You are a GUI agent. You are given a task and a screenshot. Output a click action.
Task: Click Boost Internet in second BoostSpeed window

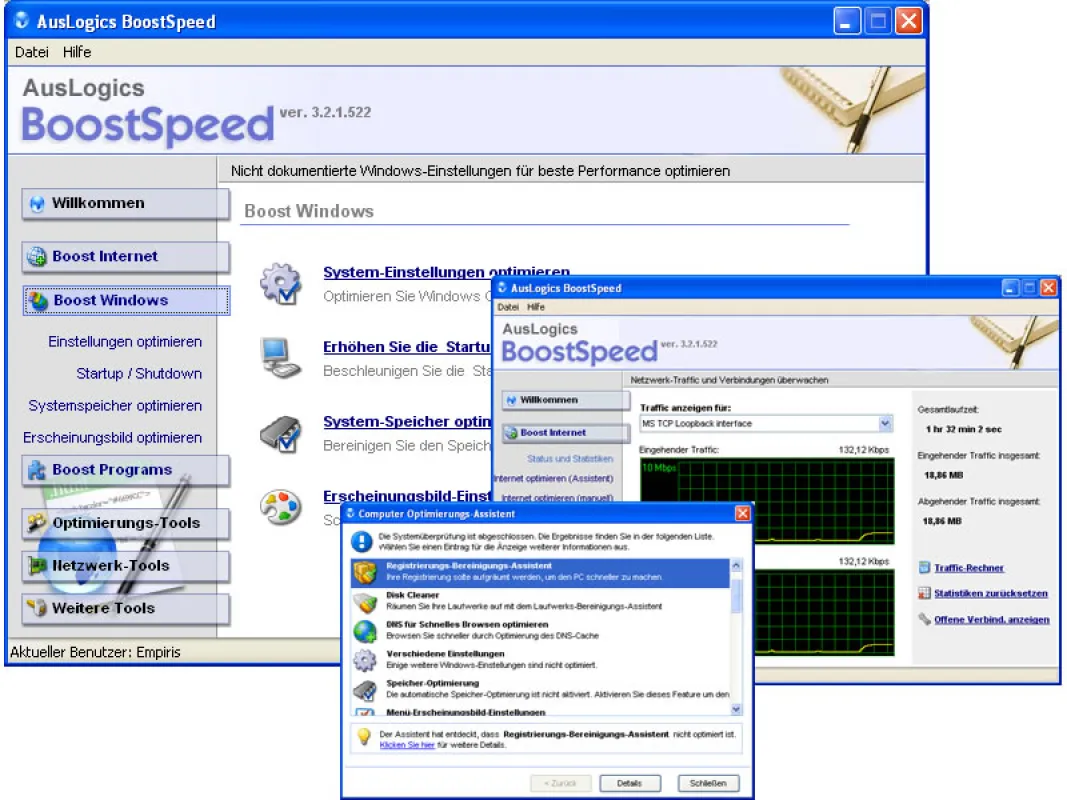tap(566, 433)
